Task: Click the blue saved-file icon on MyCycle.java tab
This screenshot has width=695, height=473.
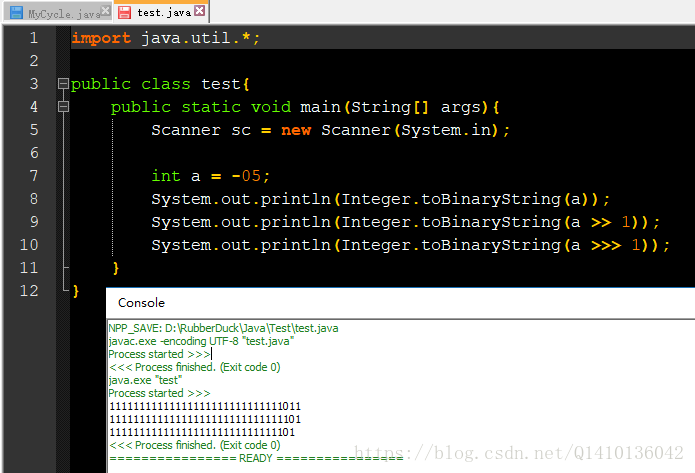Action: (x=16, y=12)
